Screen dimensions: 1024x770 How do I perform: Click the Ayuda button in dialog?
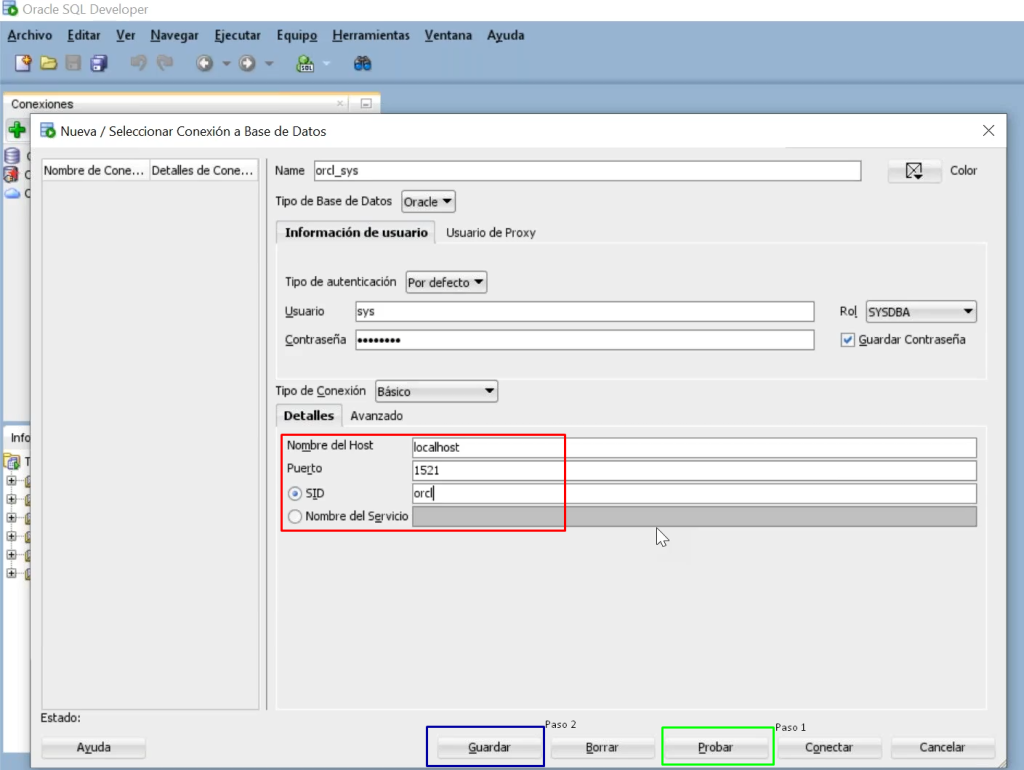(93, 747)
